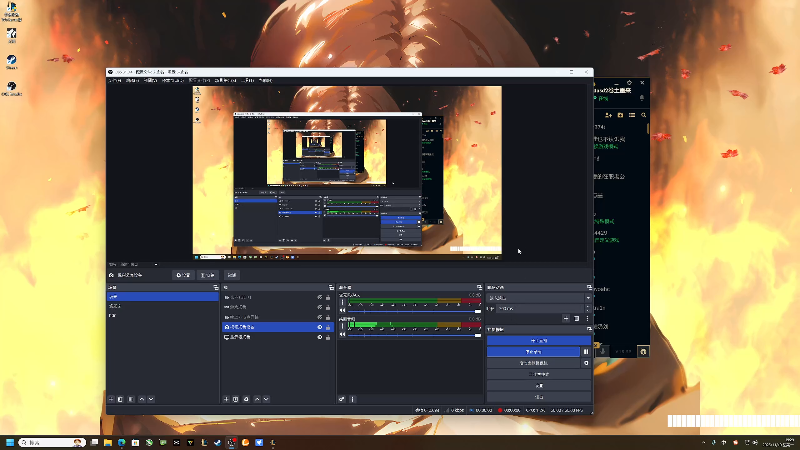This screenshot has height=450, width=800.
Task: Hide the last source via its eye icon
Action: point(320,337)
